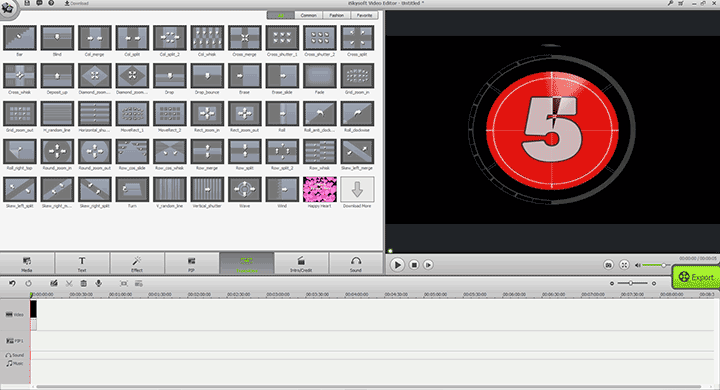Pick the Vertical_shutter transition
This screenshot has height=390, width=720.
207,189
